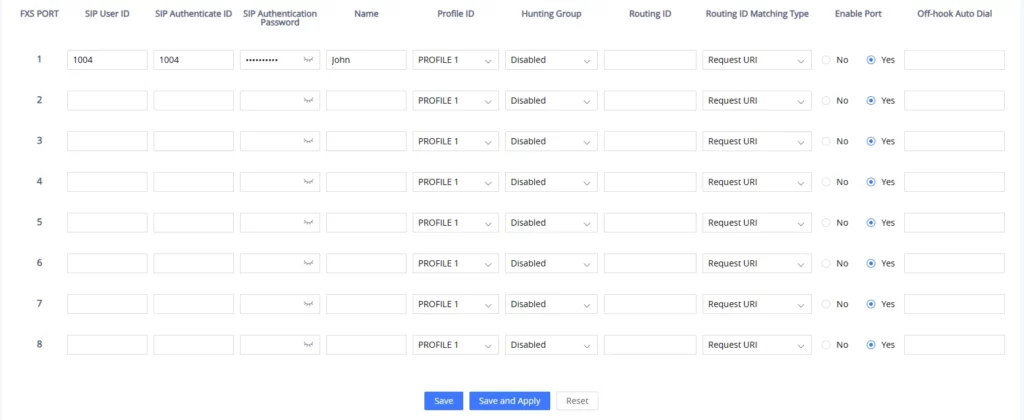Show password for FXS port 3
The image size is (1024, 420).
[309, 141]
